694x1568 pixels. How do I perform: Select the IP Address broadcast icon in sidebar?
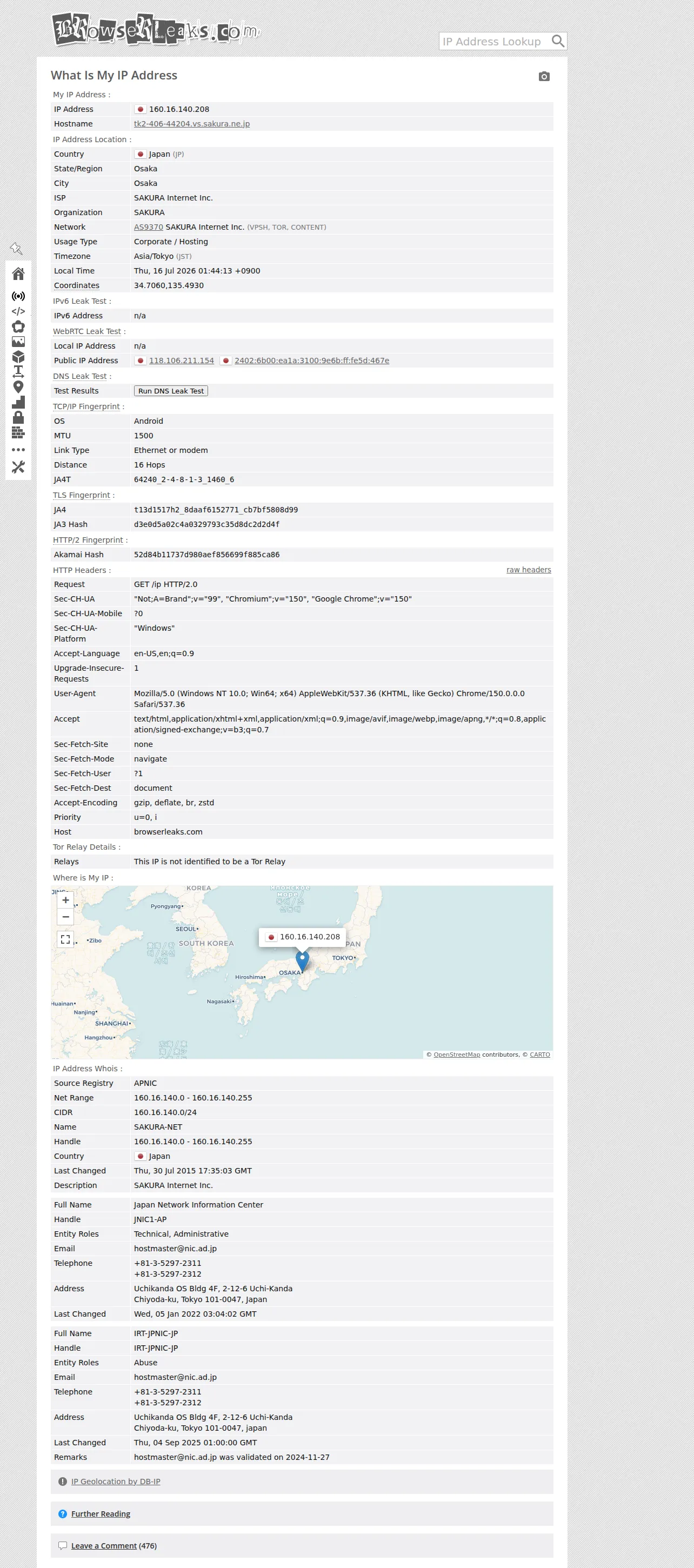click(18, 296)
